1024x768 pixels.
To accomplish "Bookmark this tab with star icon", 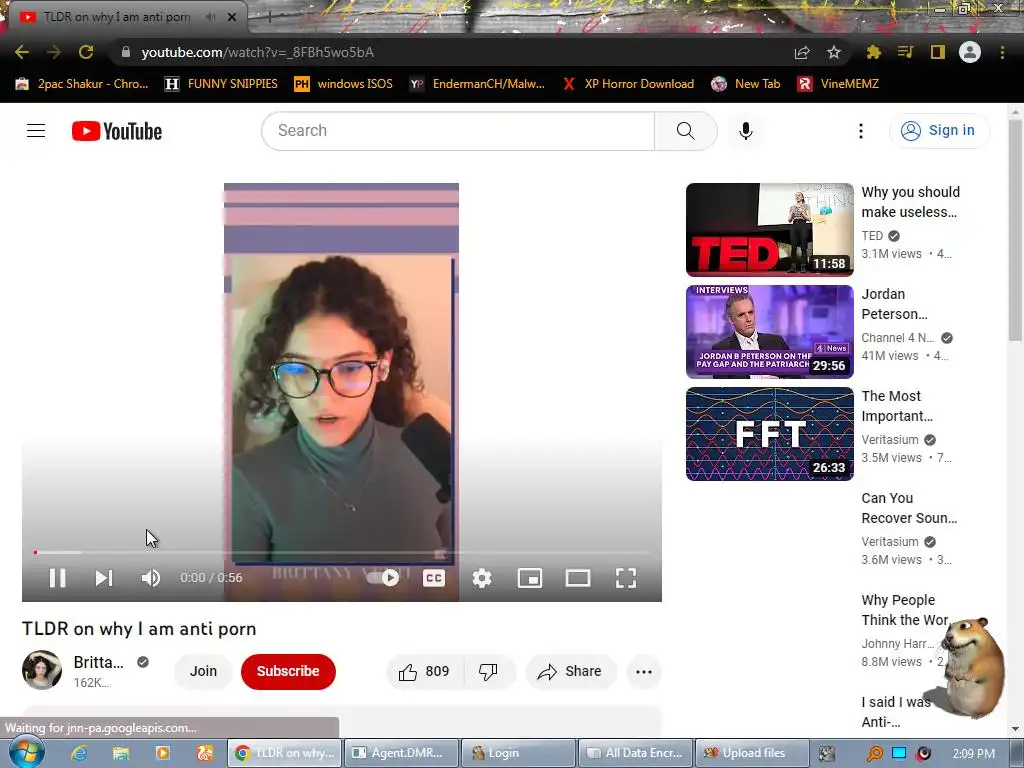I will [x=834, y=52].
